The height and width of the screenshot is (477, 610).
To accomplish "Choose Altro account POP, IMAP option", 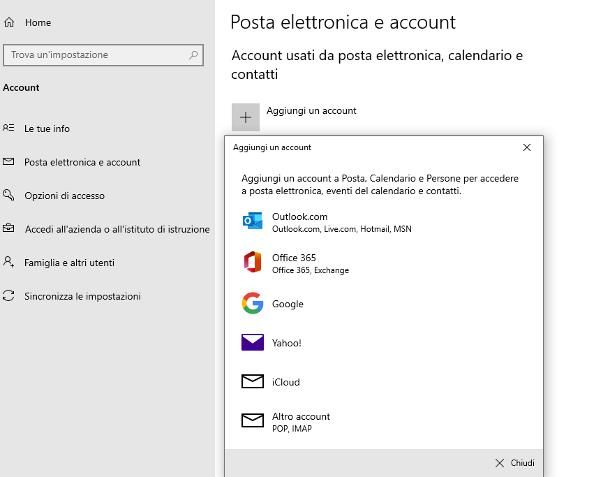I will (383, 422).
